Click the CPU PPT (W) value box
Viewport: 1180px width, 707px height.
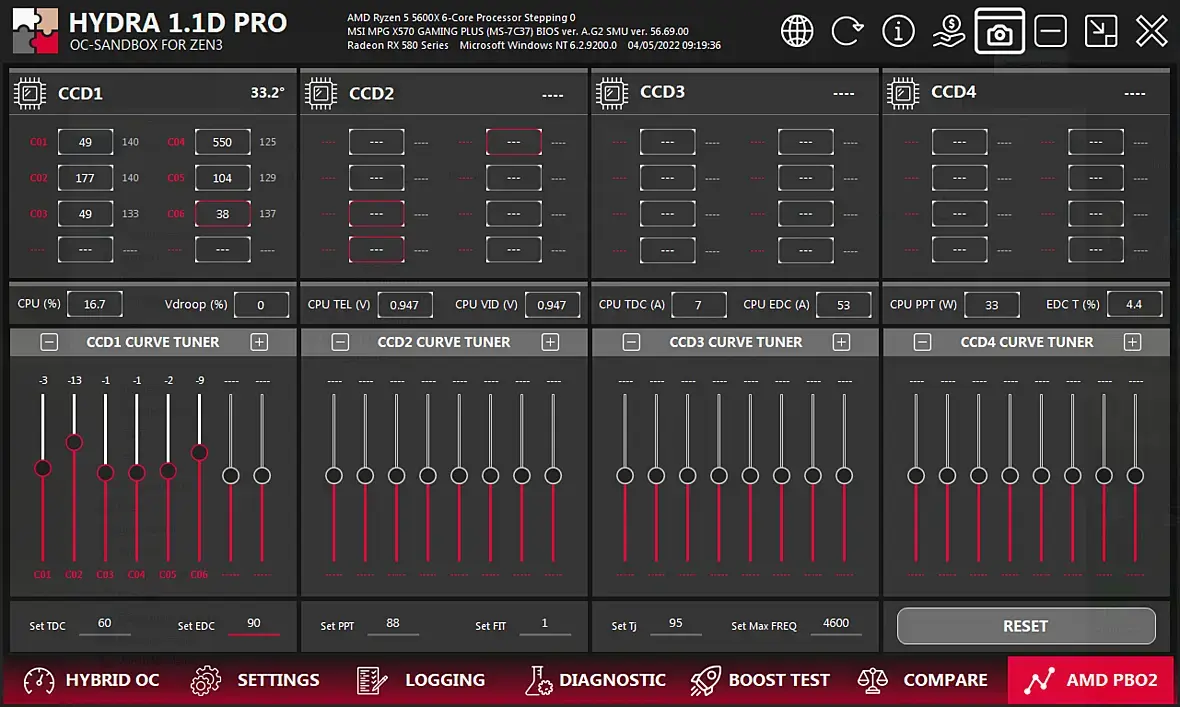point(992,305)
